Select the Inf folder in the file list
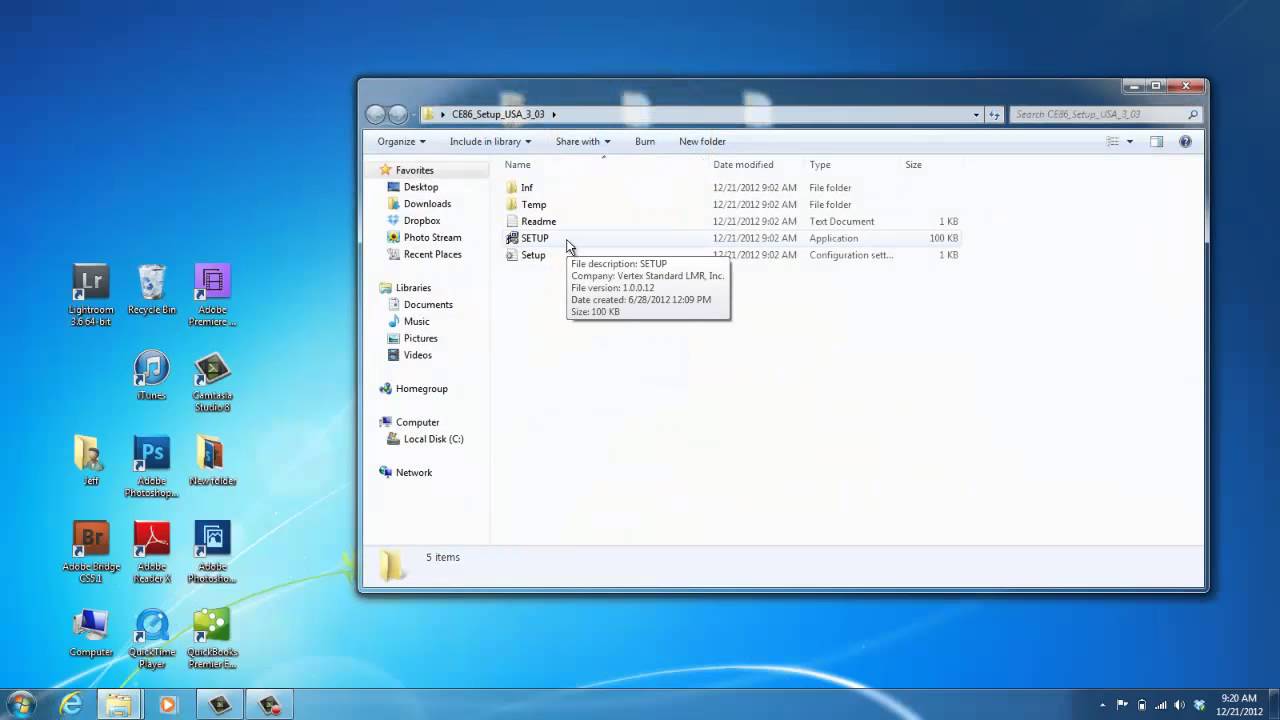This screenshot has height=720, width=1280. click(732, 188)
